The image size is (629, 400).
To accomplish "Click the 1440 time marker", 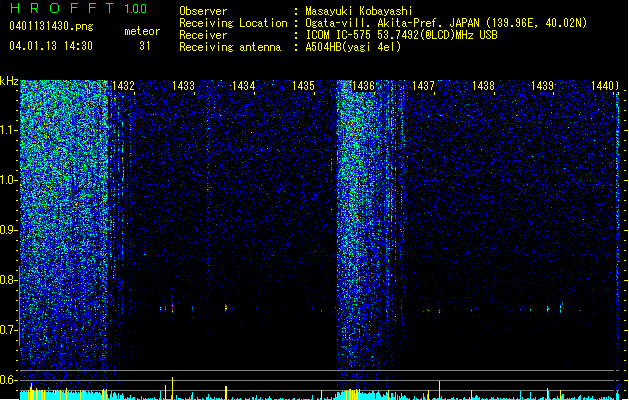I will [x=603, y=86].
